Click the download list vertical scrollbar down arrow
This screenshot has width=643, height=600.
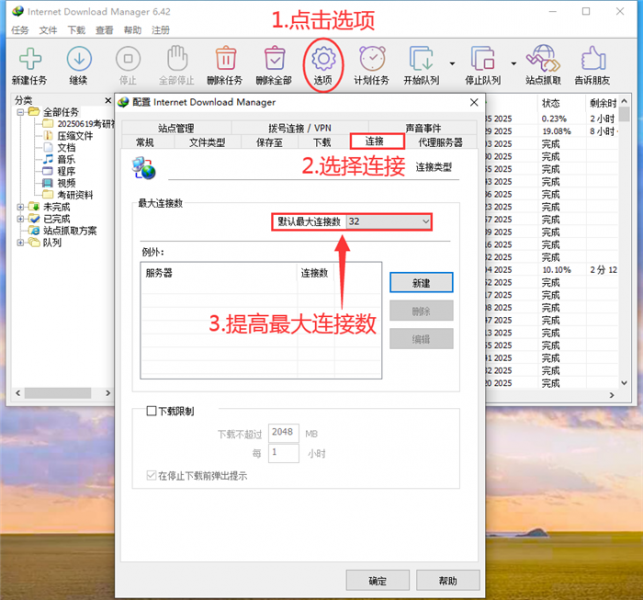(624, 383)
